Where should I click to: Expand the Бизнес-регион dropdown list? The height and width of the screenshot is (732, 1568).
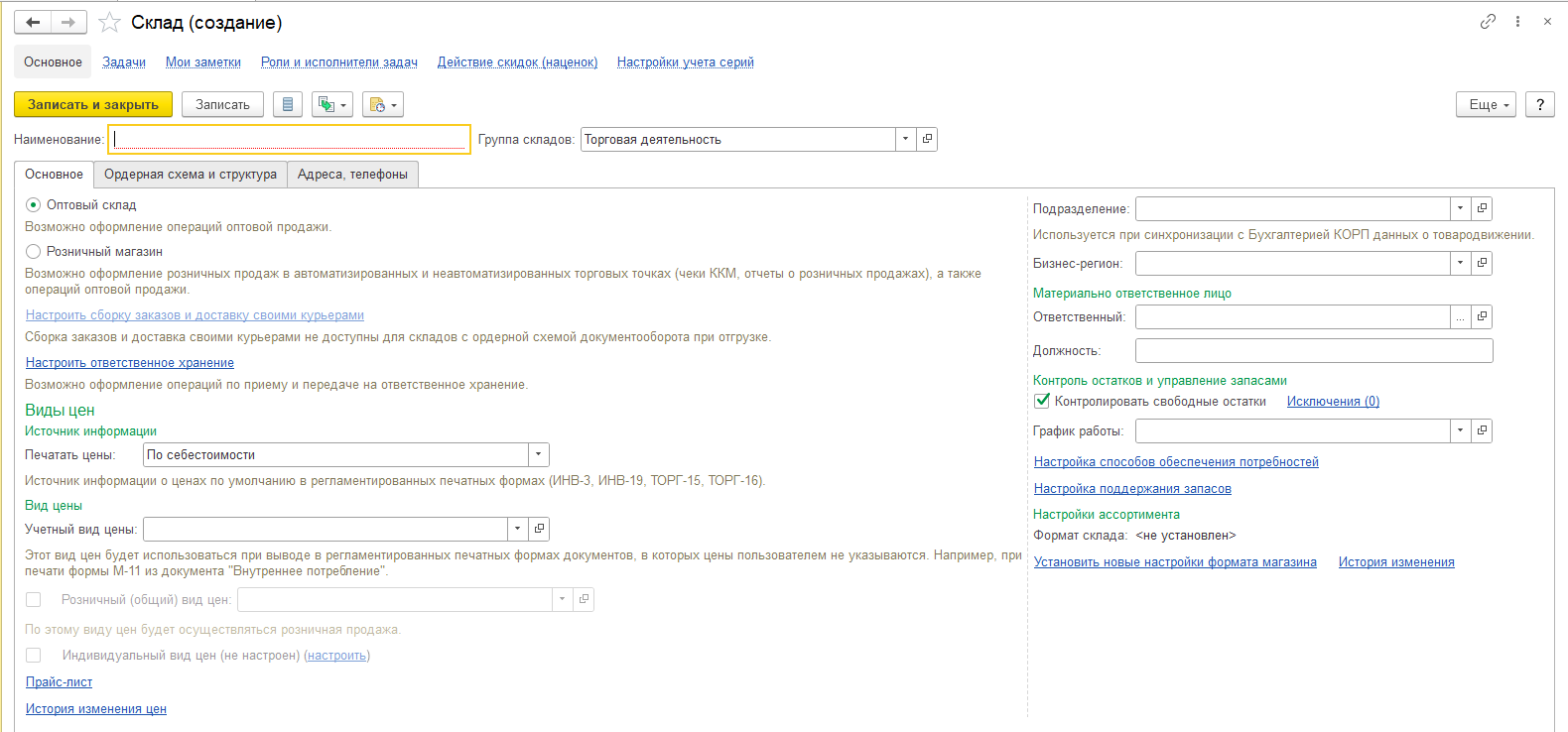point(1459,263)
